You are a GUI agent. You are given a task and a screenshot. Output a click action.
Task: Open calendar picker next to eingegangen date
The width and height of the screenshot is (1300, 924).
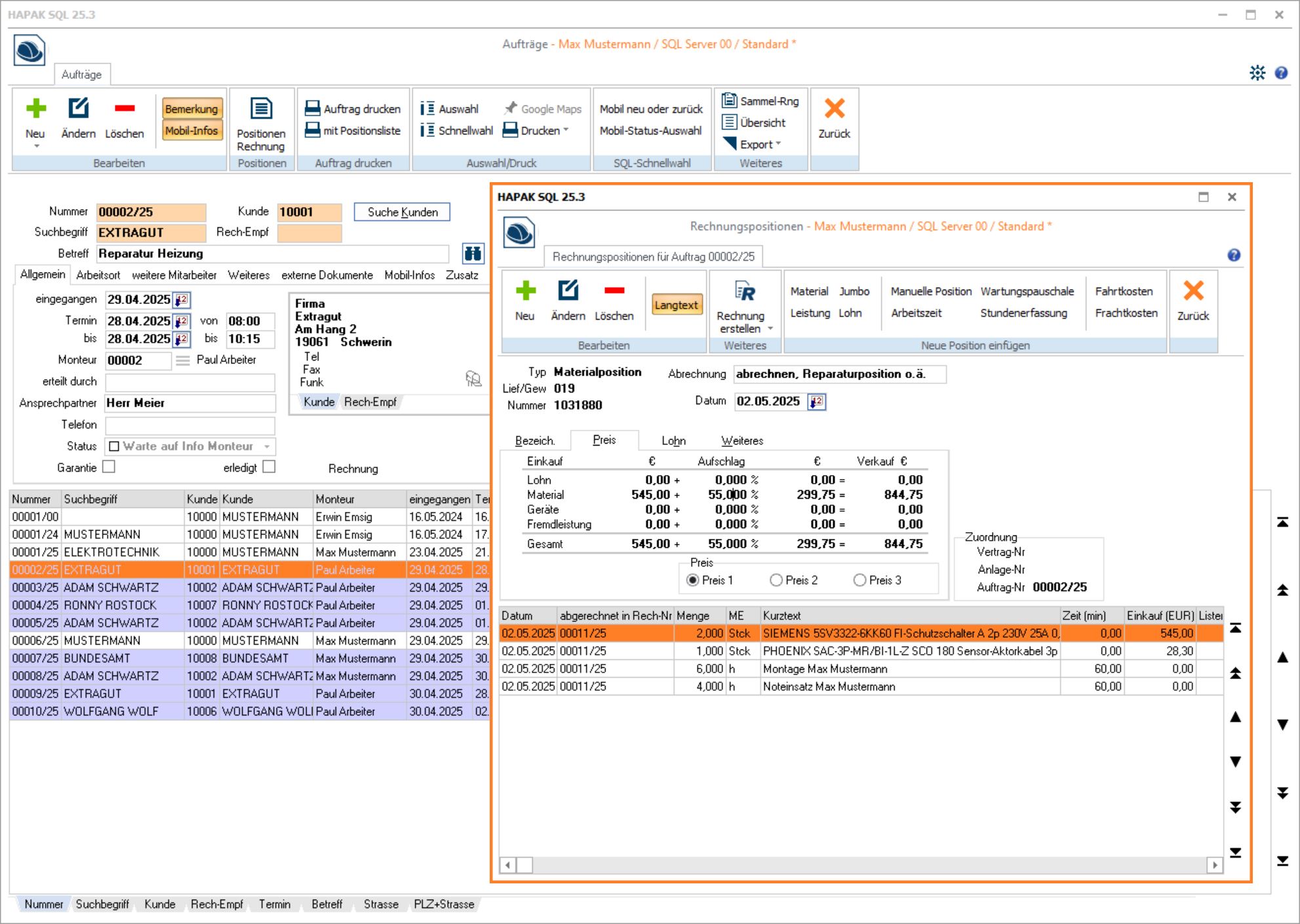(x=182, y=300)
